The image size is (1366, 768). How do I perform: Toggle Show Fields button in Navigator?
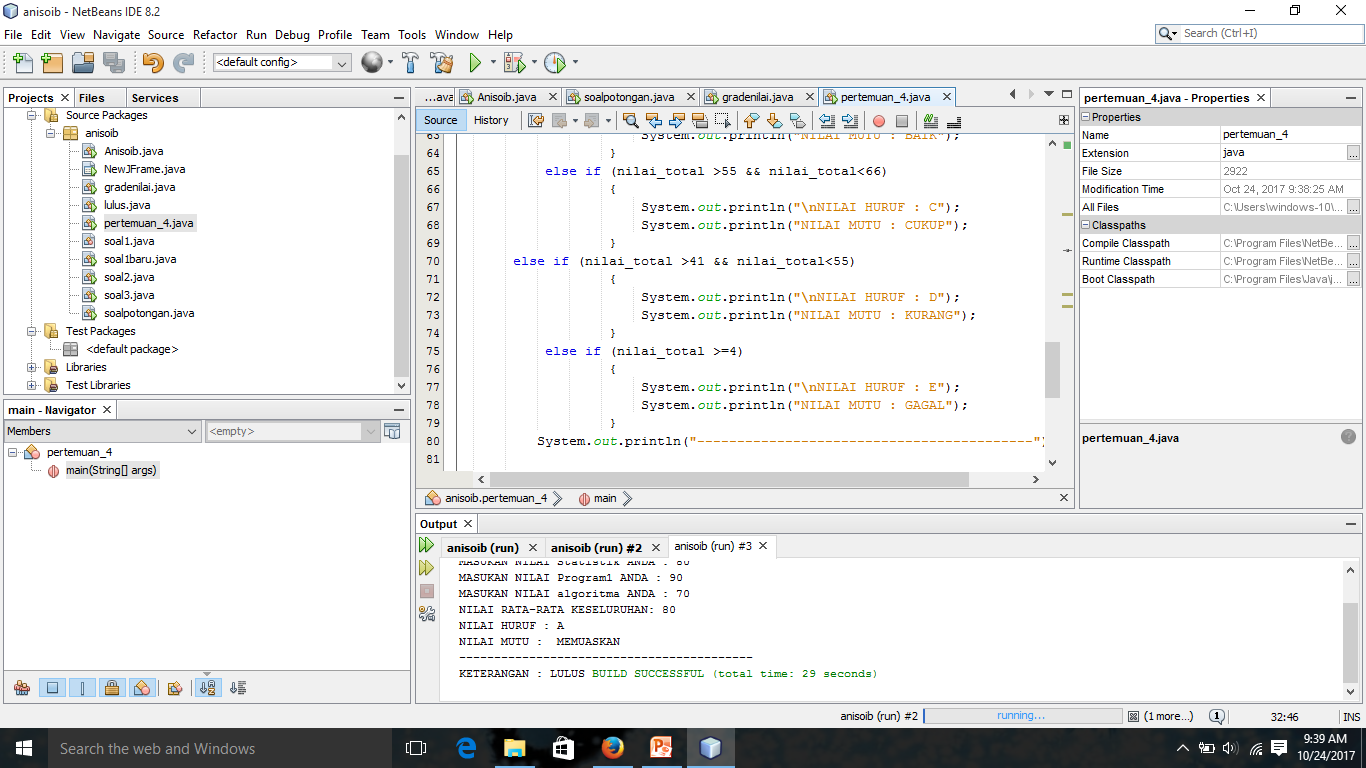(53, 688)
